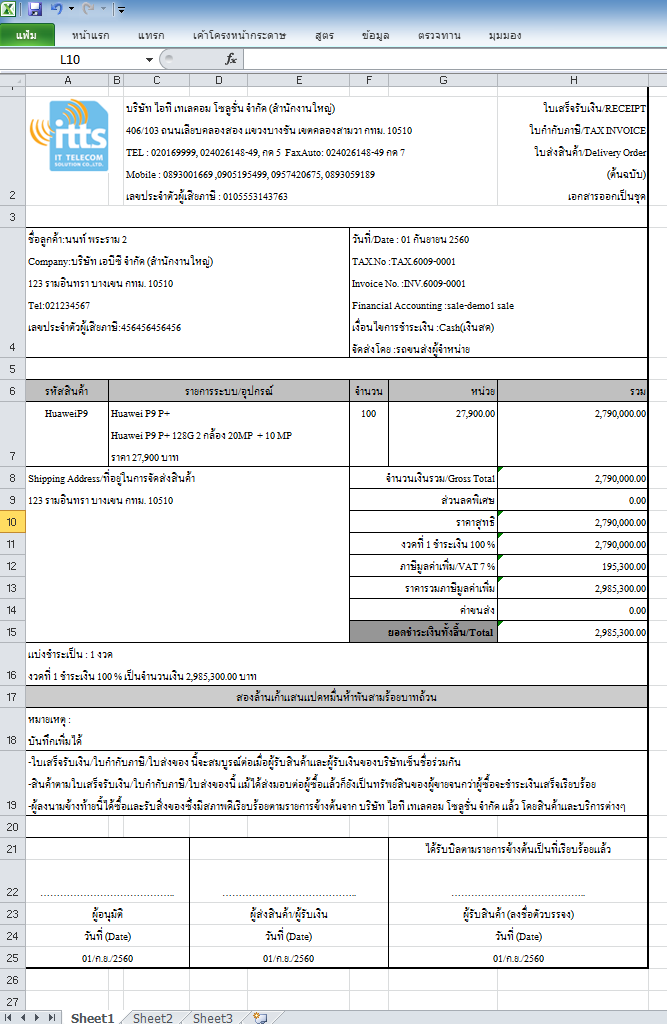Select row 15 header

(x=12, y=632)
